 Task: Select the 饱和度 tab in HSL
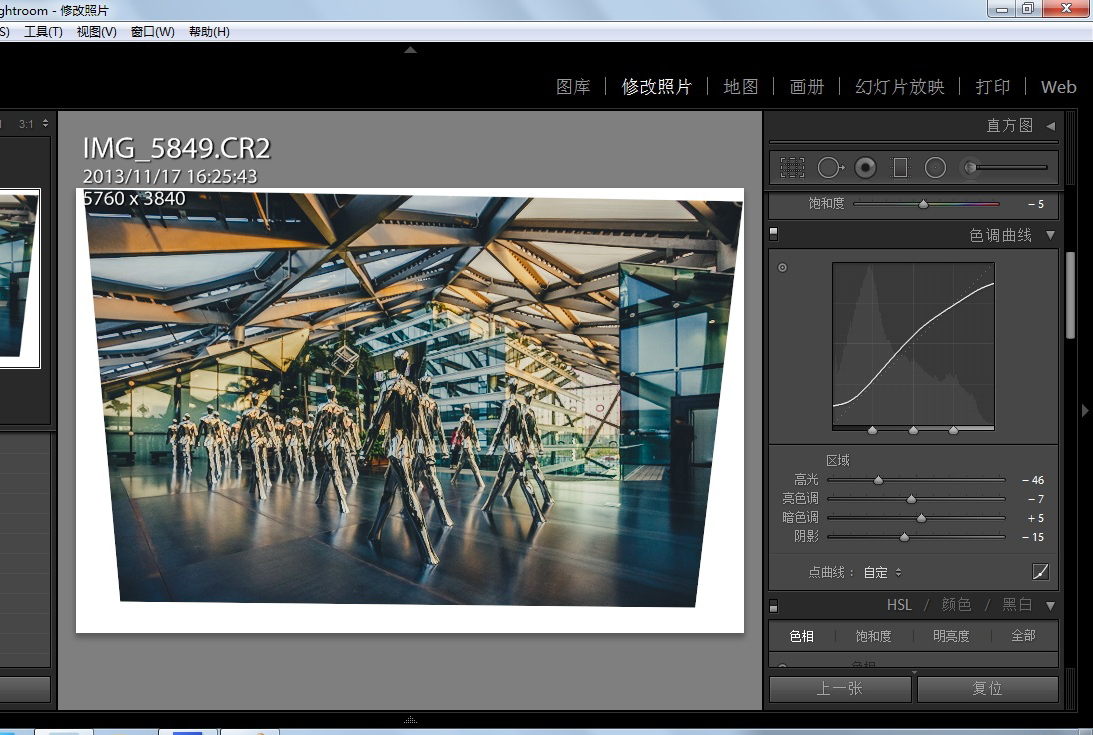[873, 636]
